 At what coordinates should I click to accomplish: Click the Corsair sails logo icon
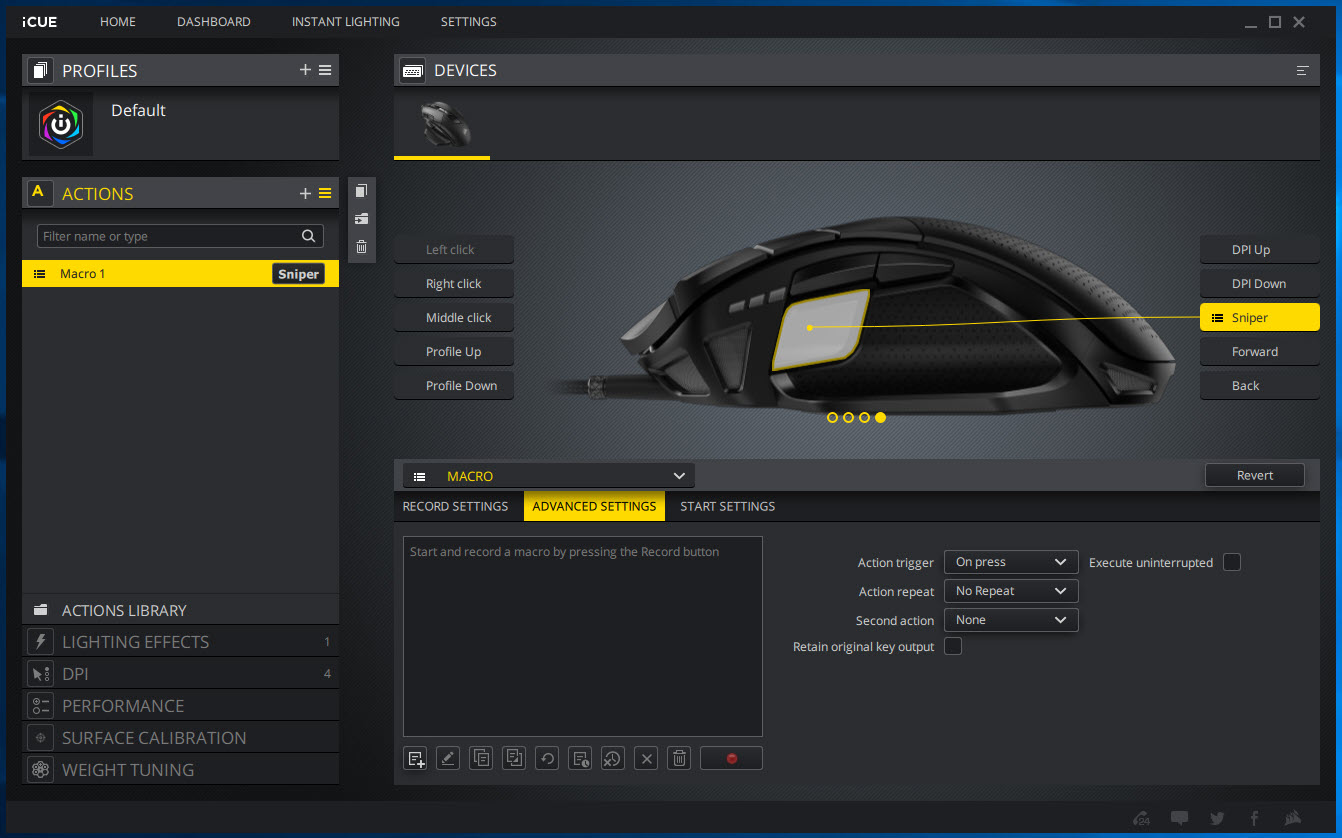(1292, 818)
